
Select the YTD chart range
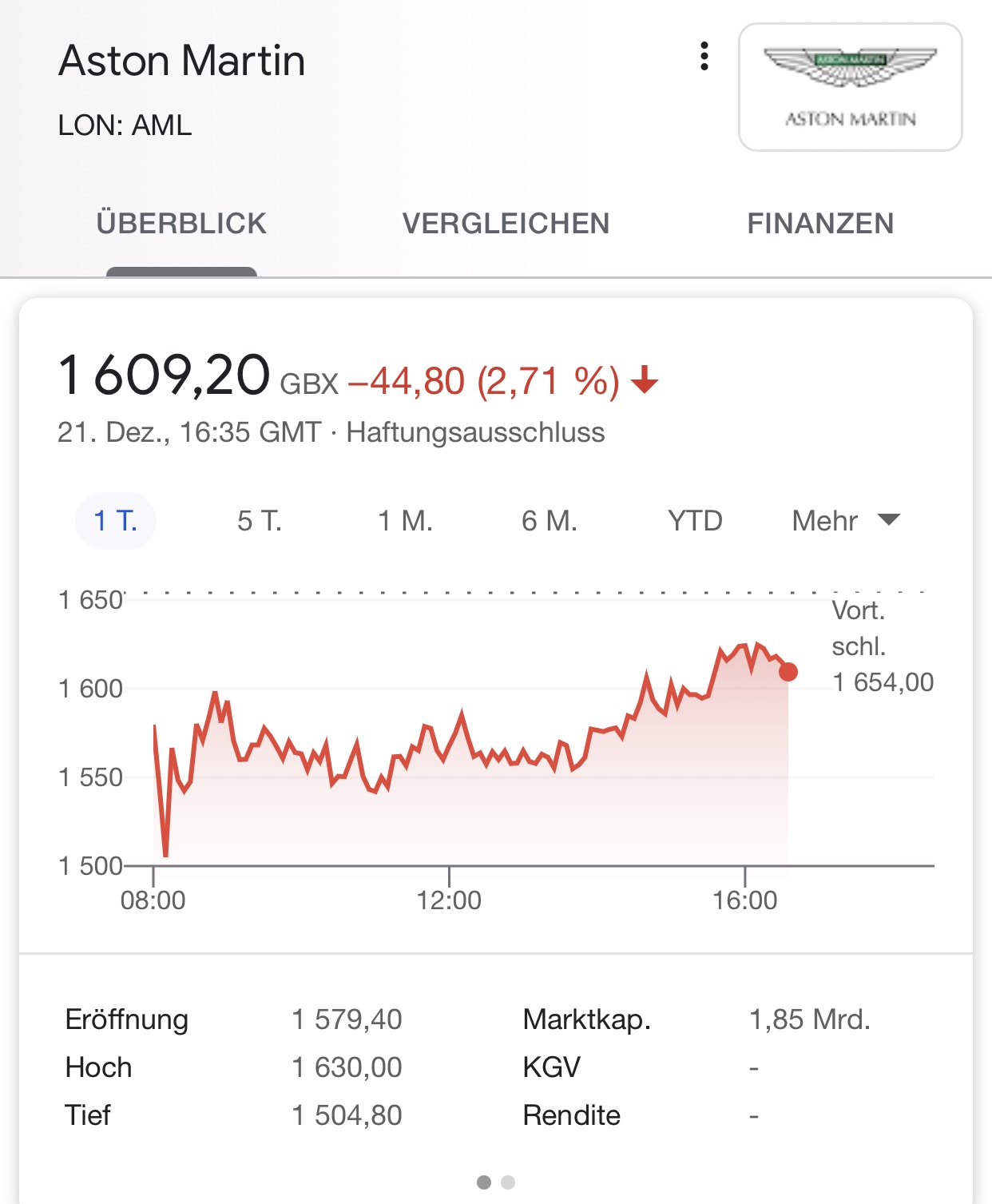(x=695, y=521)
